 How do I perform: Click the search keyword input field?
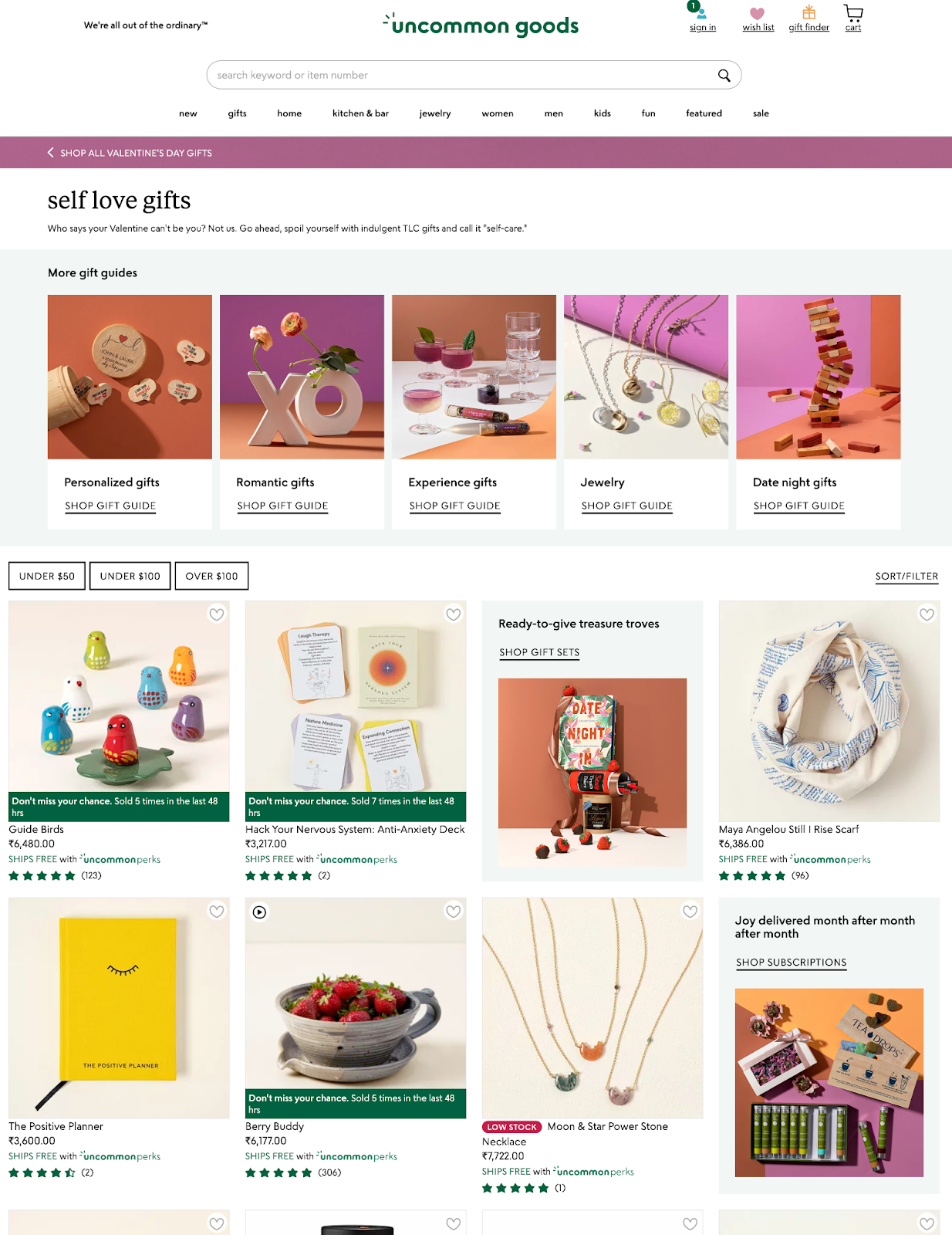[x=463, y=75]
